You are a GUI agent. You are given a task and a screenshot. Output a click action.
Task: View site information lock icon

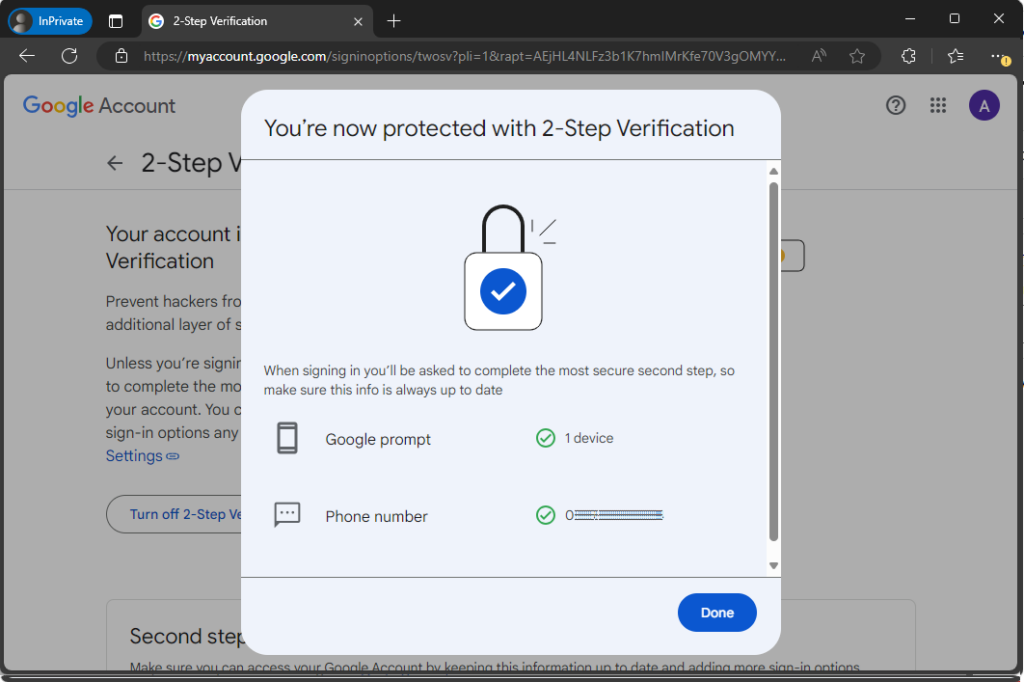(x=122, y=56)
